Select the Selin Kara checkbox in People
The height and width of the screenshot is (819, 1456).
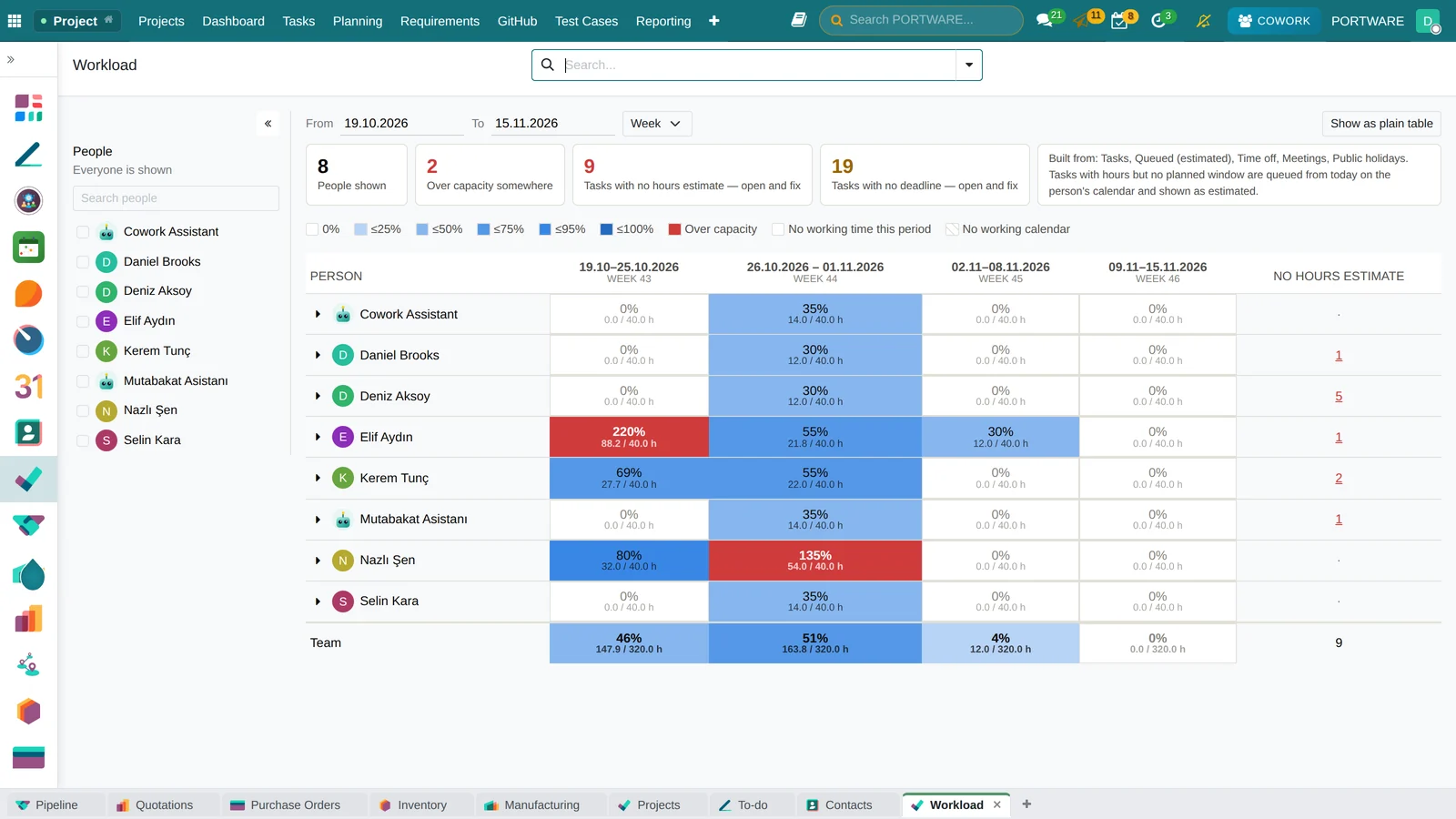click(x=83, y=440)
